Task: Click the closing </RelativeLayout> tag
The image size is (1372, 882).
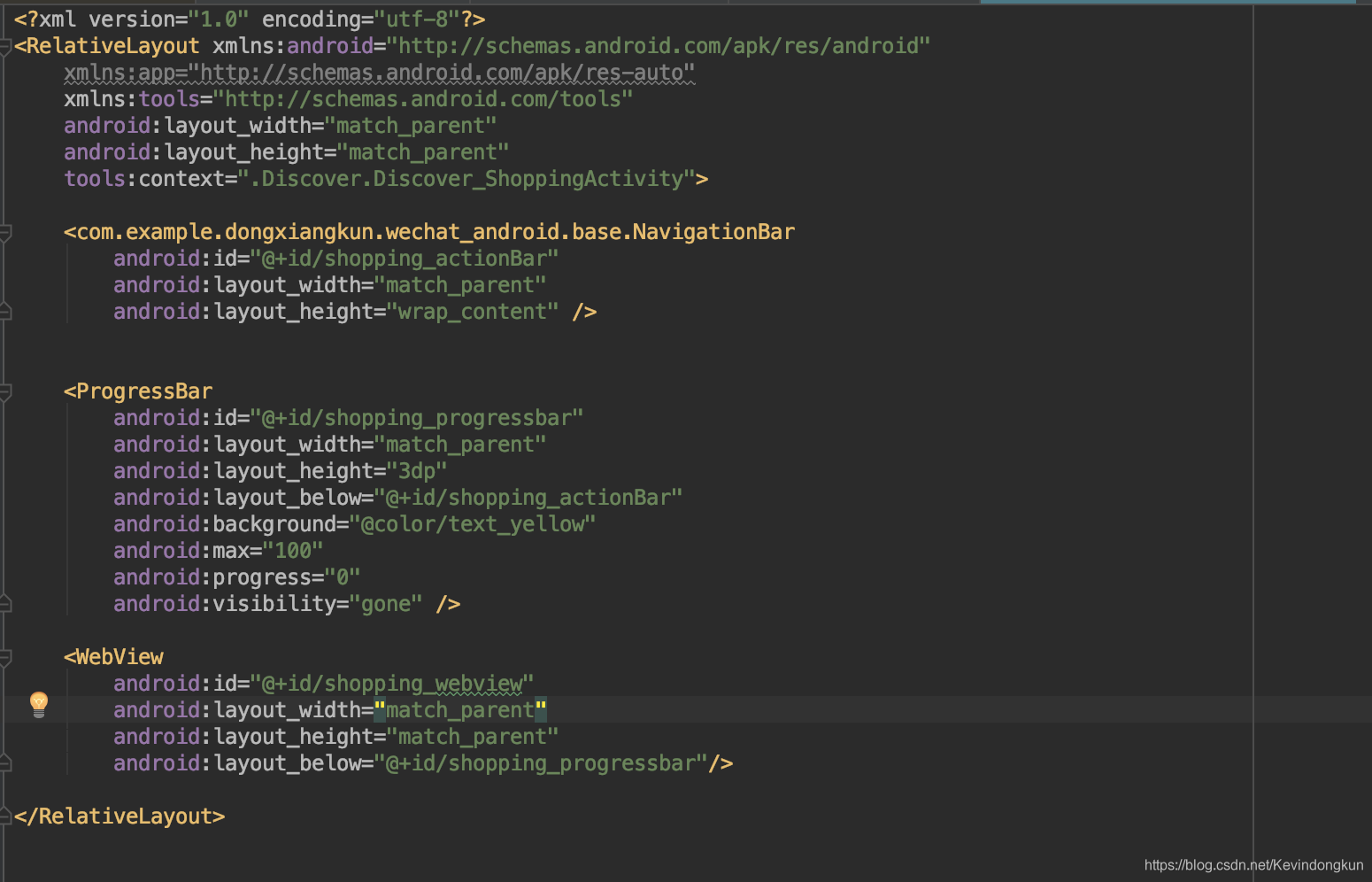Action: click(119, 816)
